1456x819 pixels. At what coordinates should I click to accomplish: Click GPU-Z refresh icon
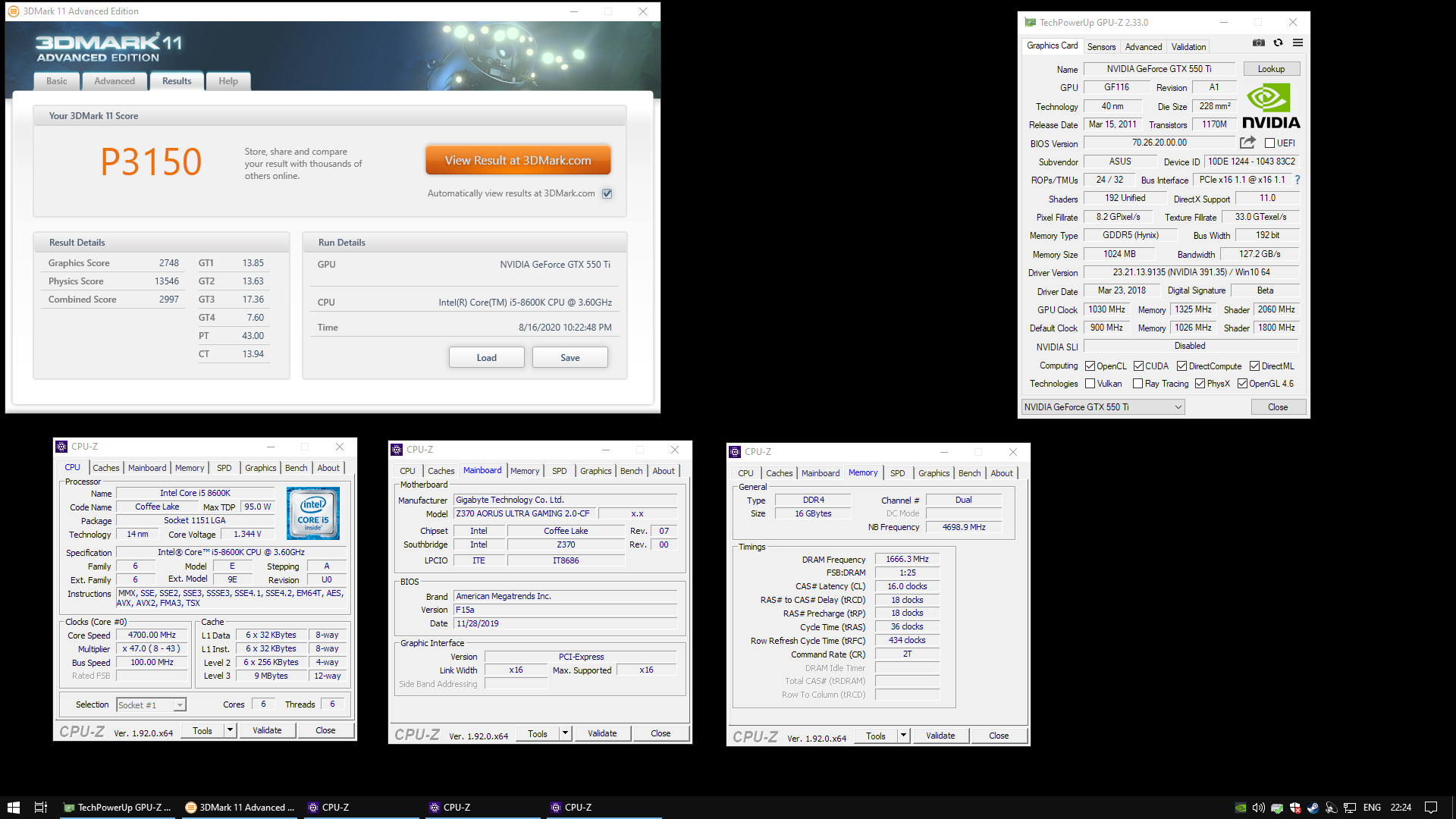[x=1279, y=43]
